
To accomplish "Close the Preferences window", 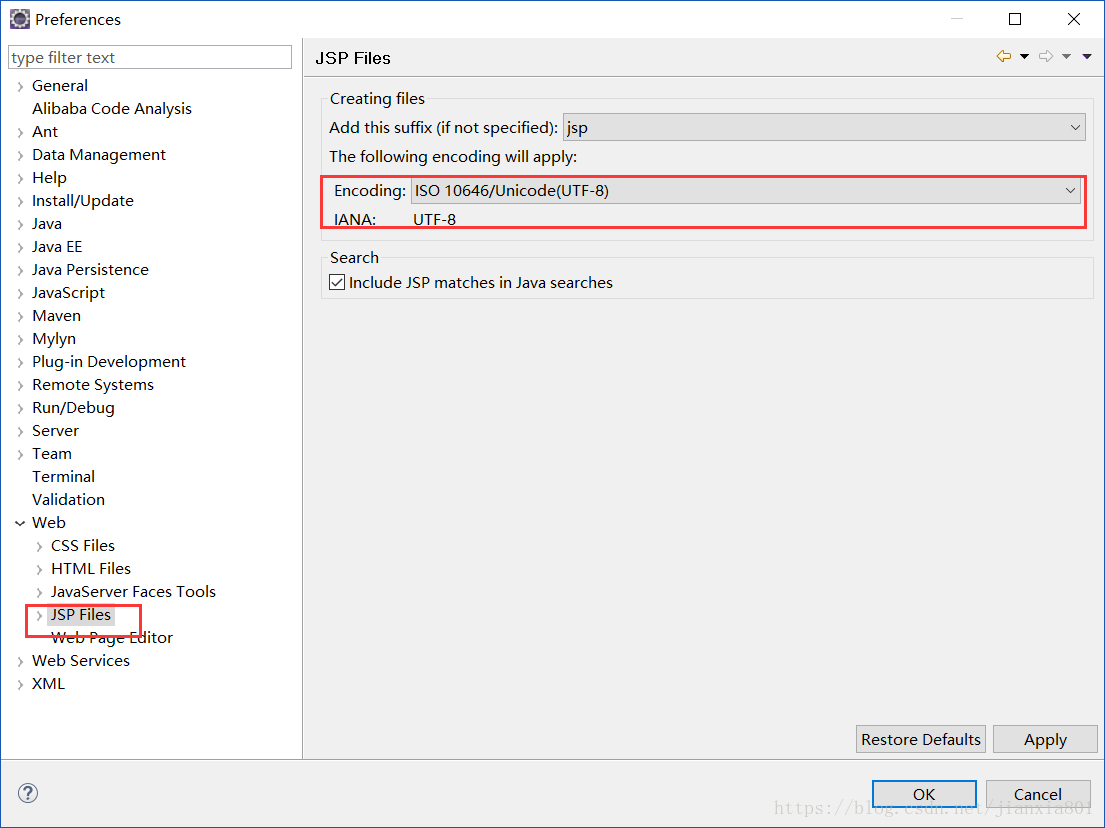I will (1074, 19).
